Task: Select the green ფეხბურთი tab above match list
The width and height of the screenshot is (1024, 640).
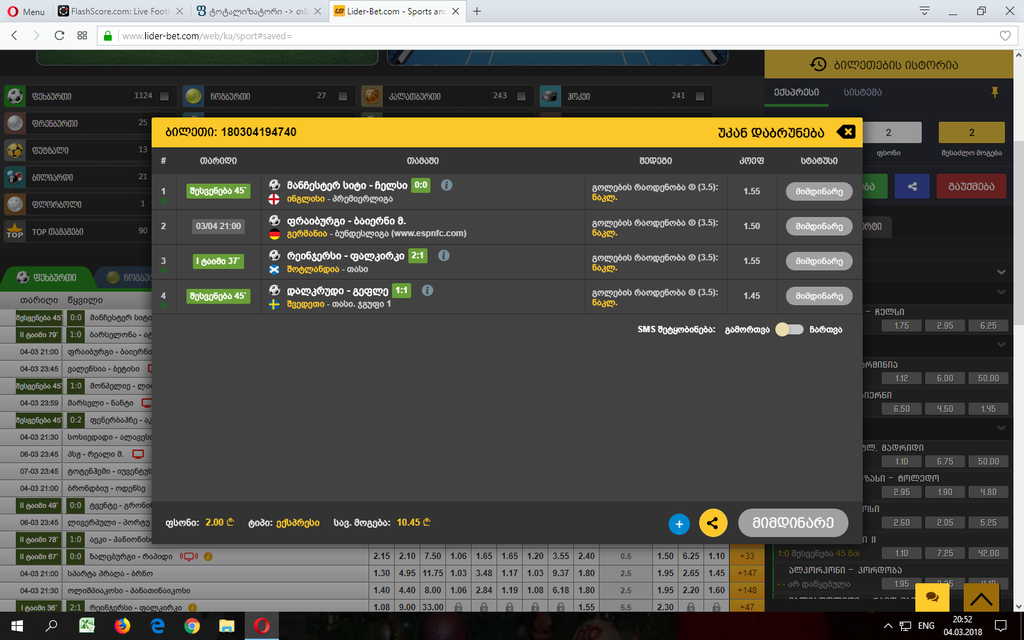Action: coord(46,277)
